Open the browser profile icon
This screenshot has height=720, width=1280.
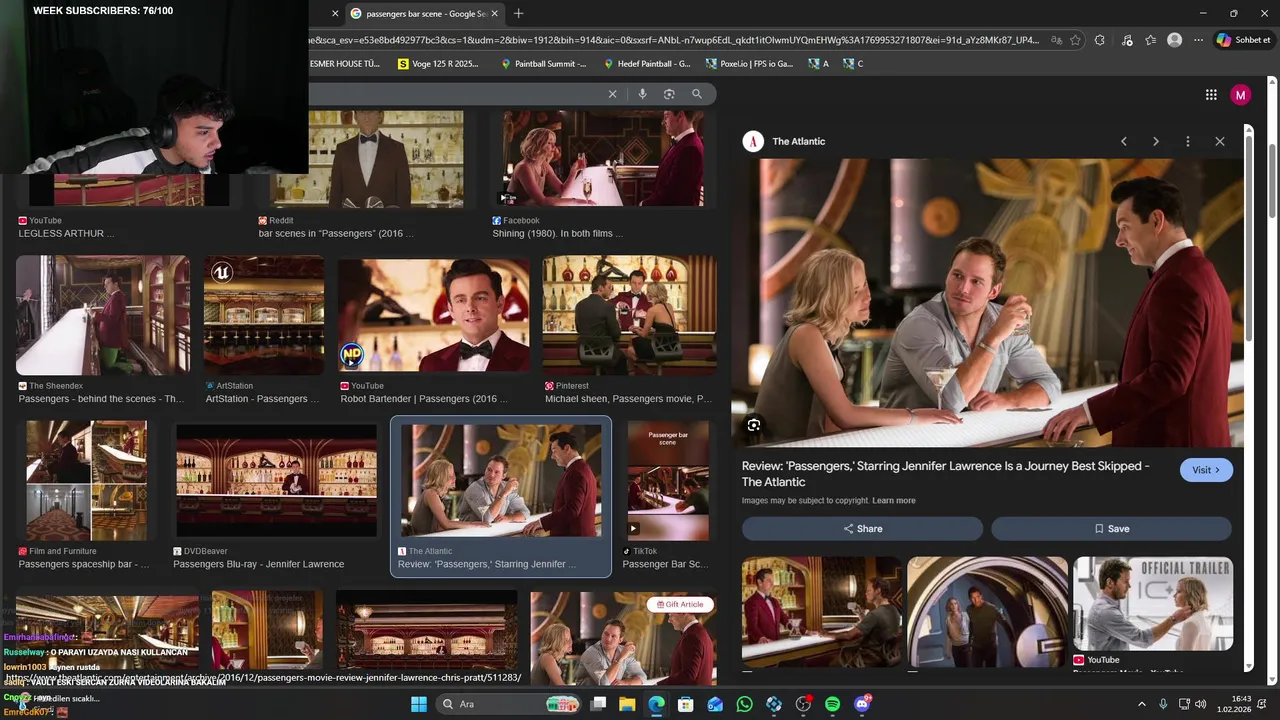[x=1175, y=40]
